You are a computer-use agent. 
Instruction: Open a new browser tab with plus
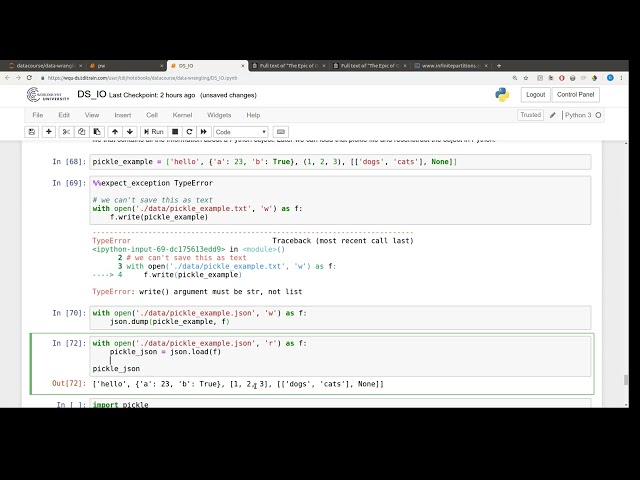[499, 66]
